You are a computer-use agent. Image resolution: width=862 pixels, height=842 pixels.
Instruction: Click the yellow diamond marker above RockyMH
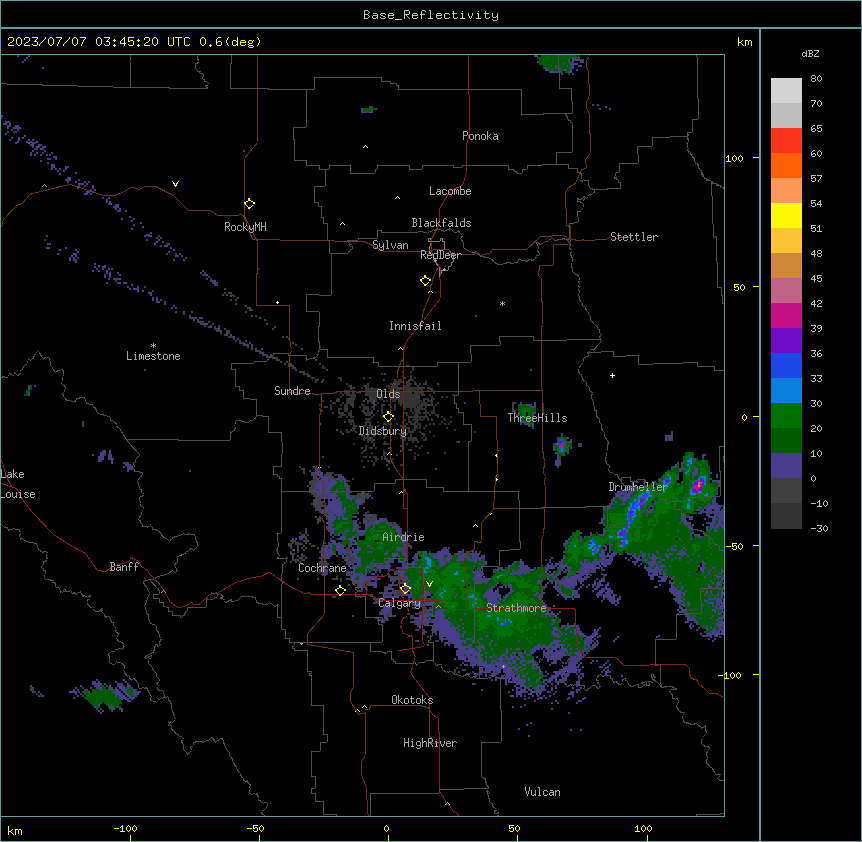(x=250, y=204)
